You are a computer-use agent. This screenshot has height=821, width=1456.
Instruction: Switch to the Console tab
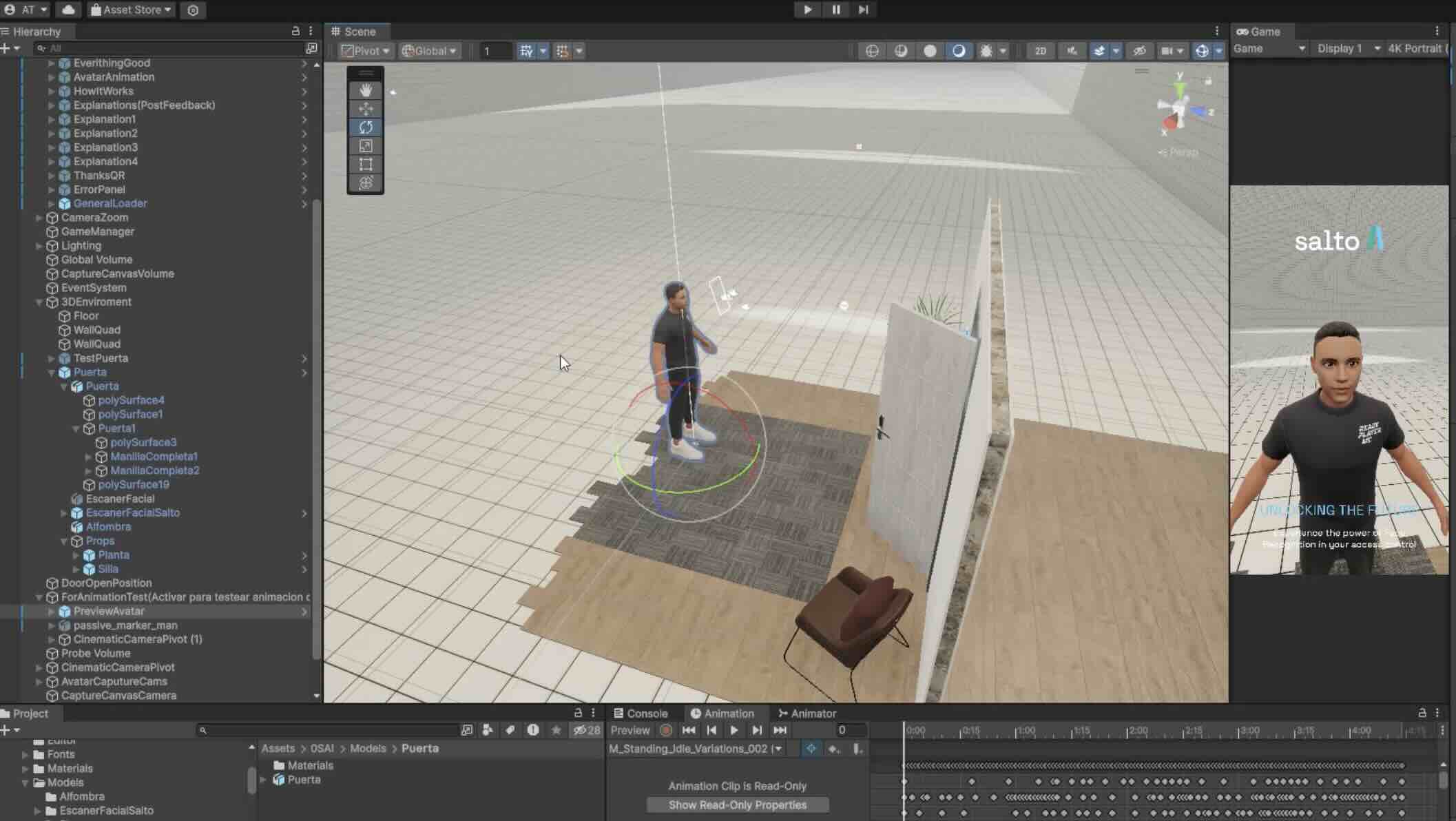pyautogui.click(x=641, y=714)
